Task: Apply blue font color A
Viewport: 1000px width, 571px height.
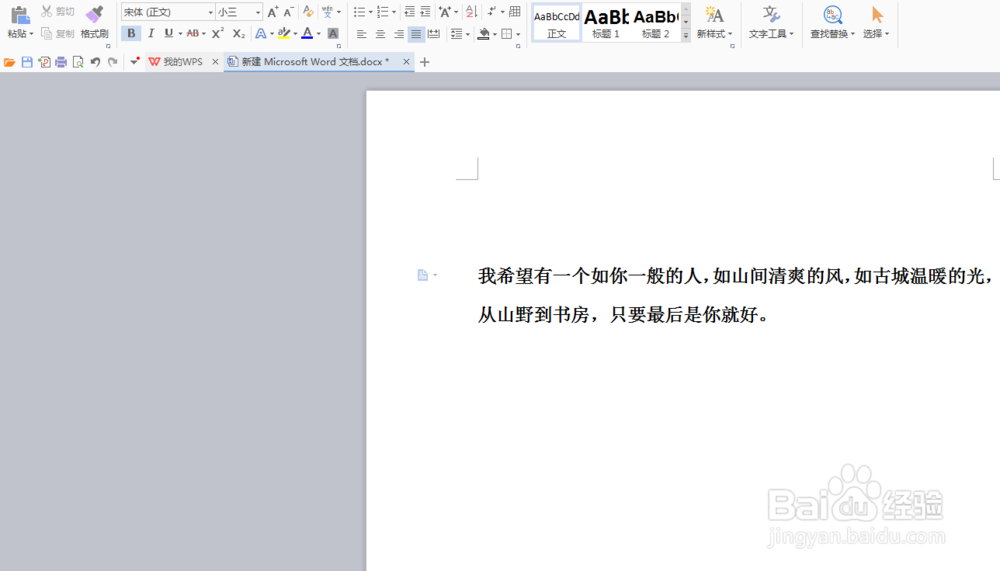Action: coord(307,33)
